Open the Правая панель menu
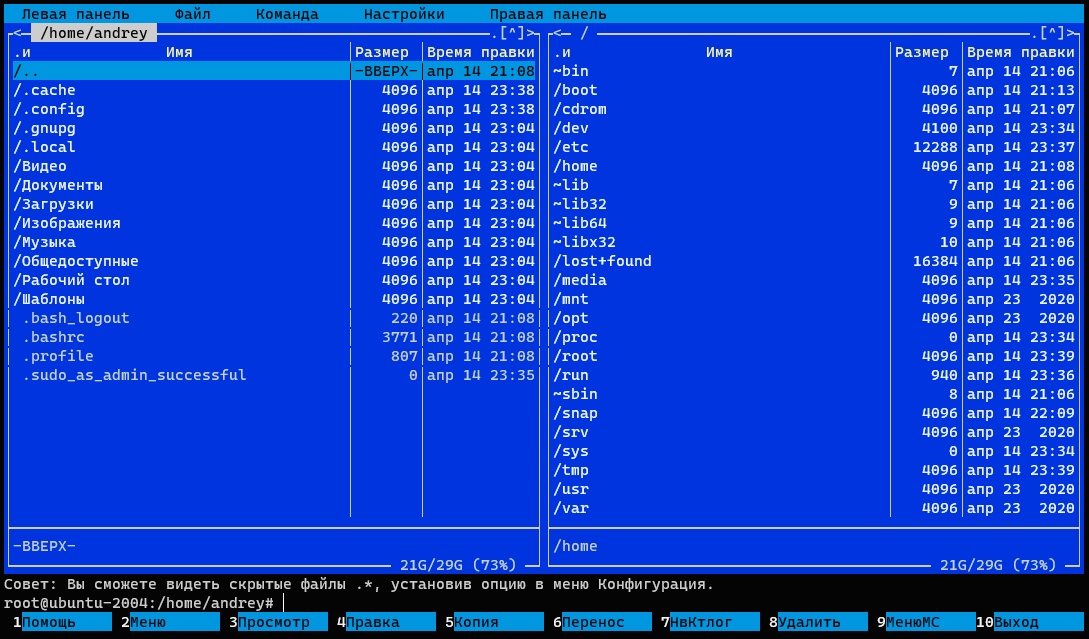Image resolution: width=1089 pixels, height=639 pixels. pyautogui.click(x=548, y=14)
